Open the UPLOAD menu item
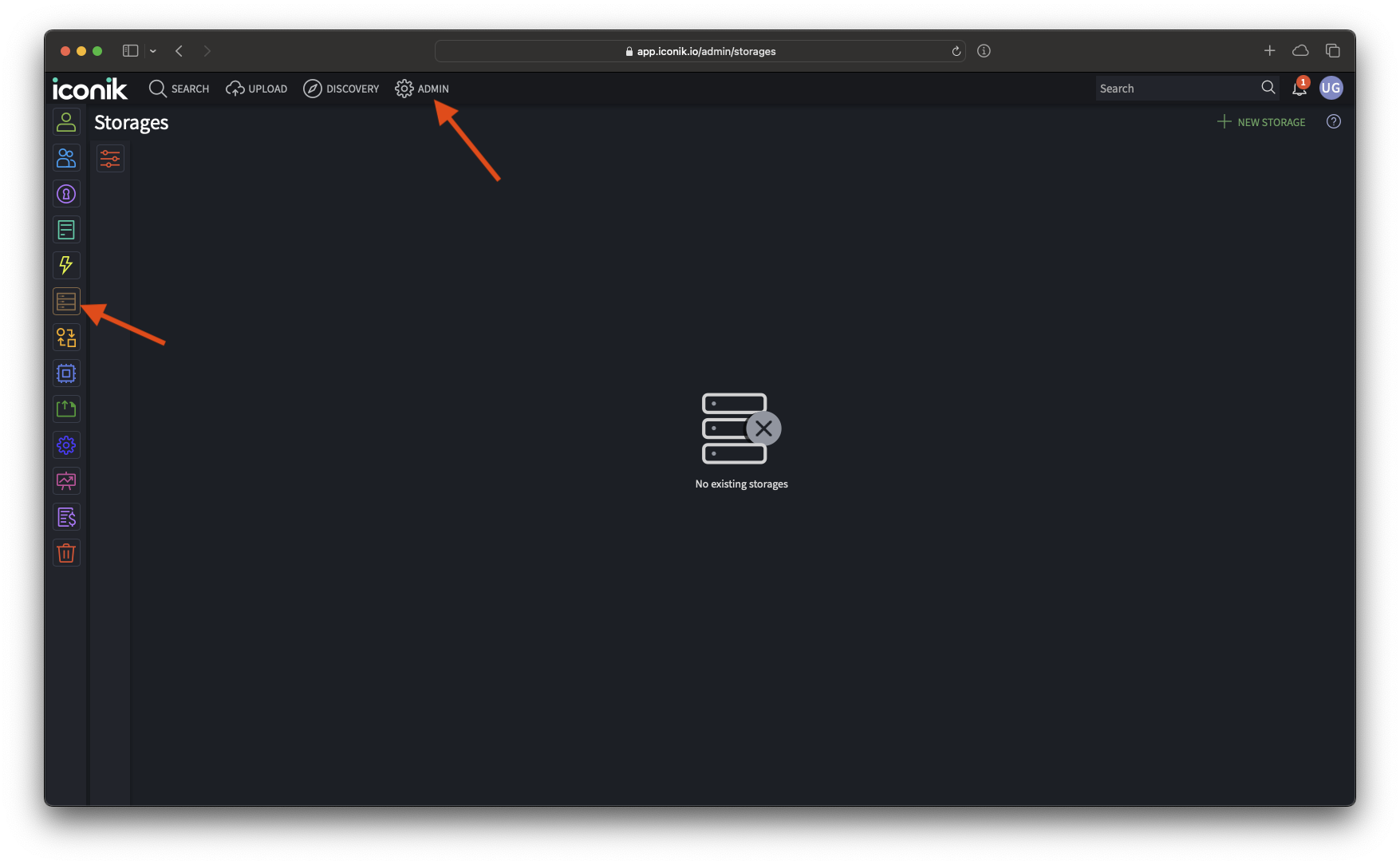This screenshot has height=865, width=1400. point(256,89)
